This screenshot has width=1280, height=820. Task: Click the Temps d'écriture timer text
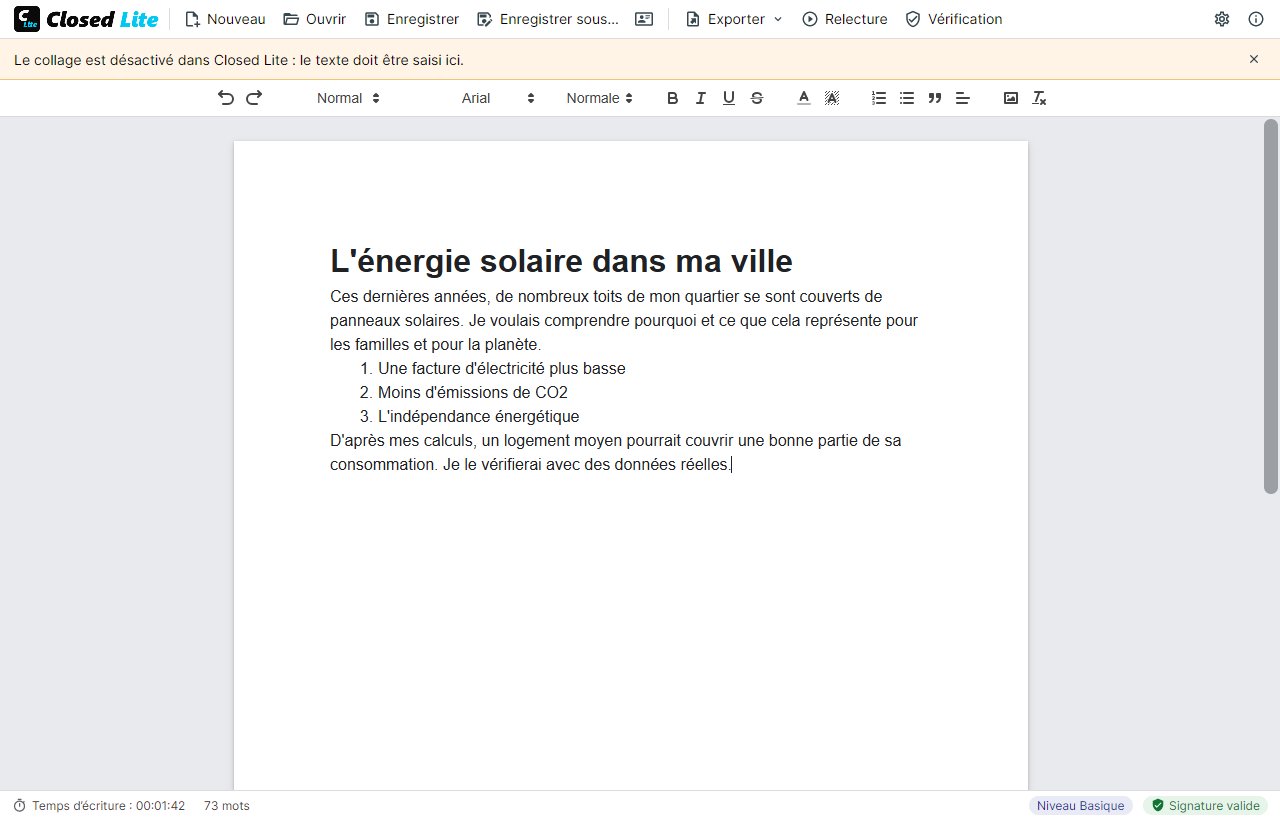[109, 806]
